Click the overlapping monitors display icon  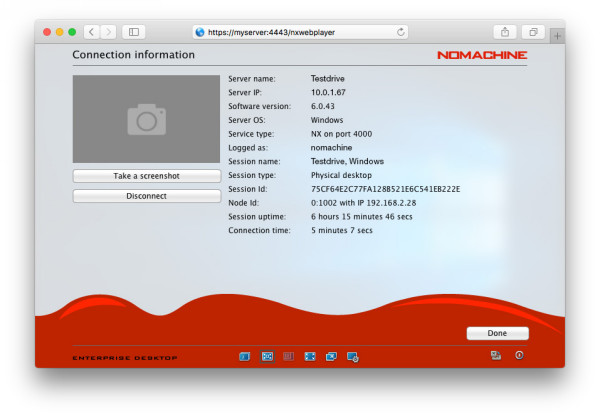[x=331, y=357]
